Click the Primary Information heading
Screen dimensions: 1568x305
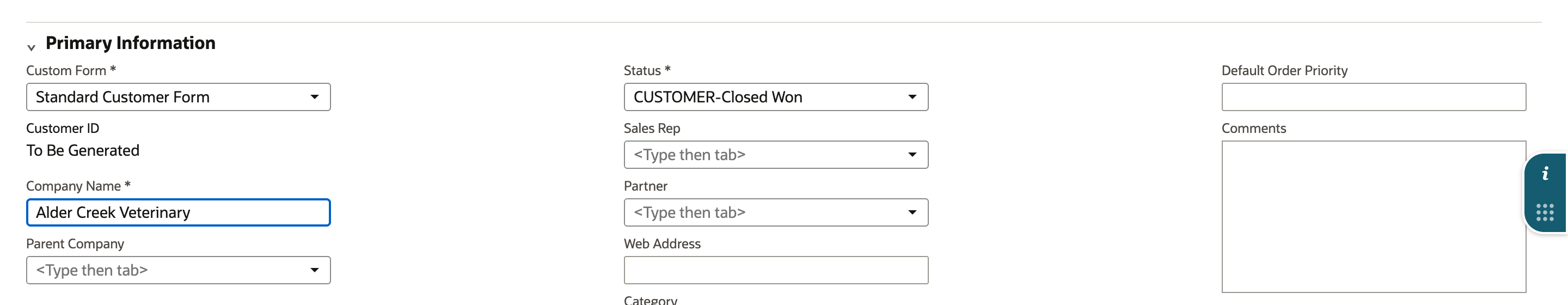point(130,43)
